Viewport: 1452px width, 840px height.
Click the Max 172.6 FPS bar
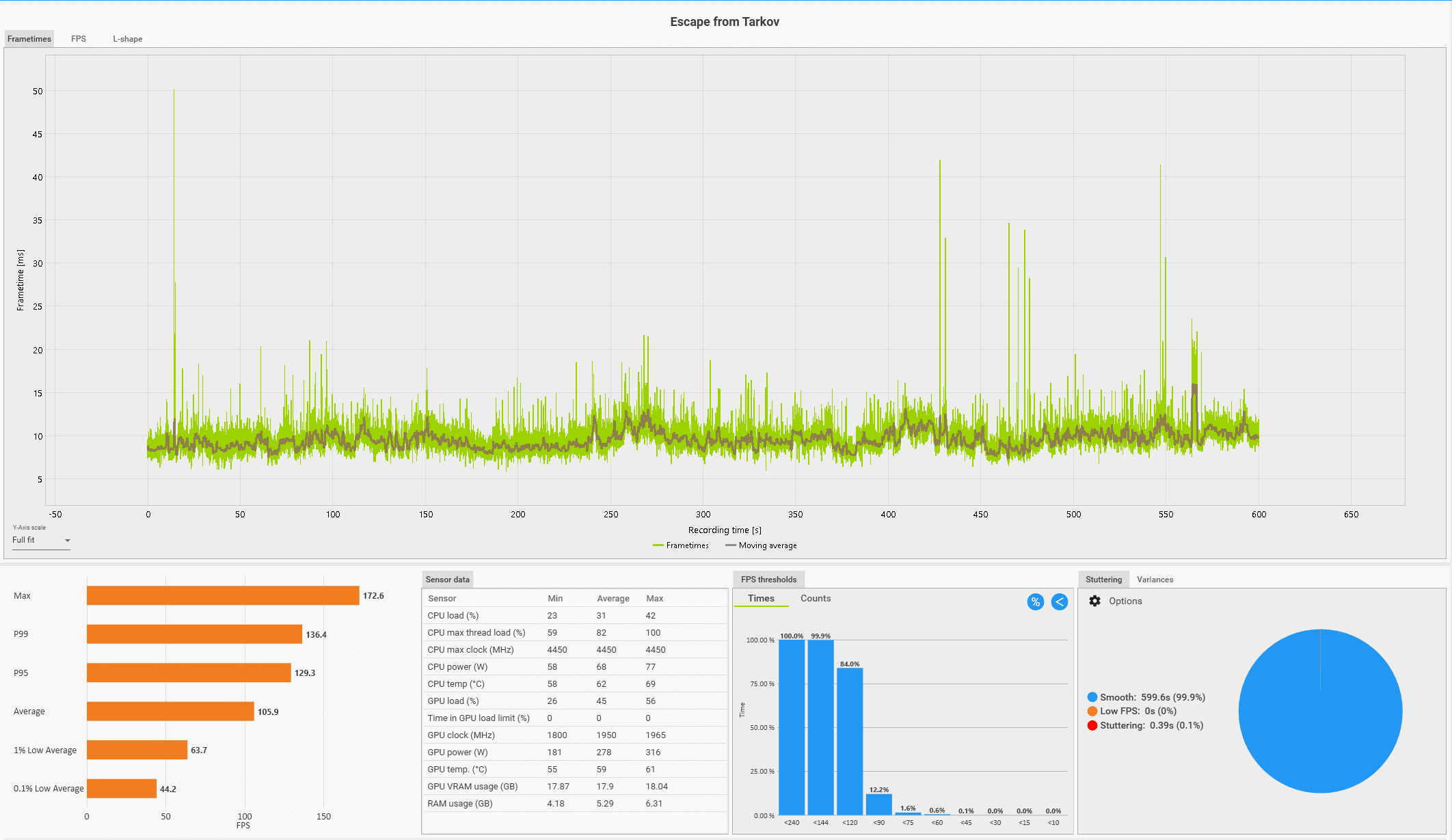pyautogui.click(x=223, y=595)
